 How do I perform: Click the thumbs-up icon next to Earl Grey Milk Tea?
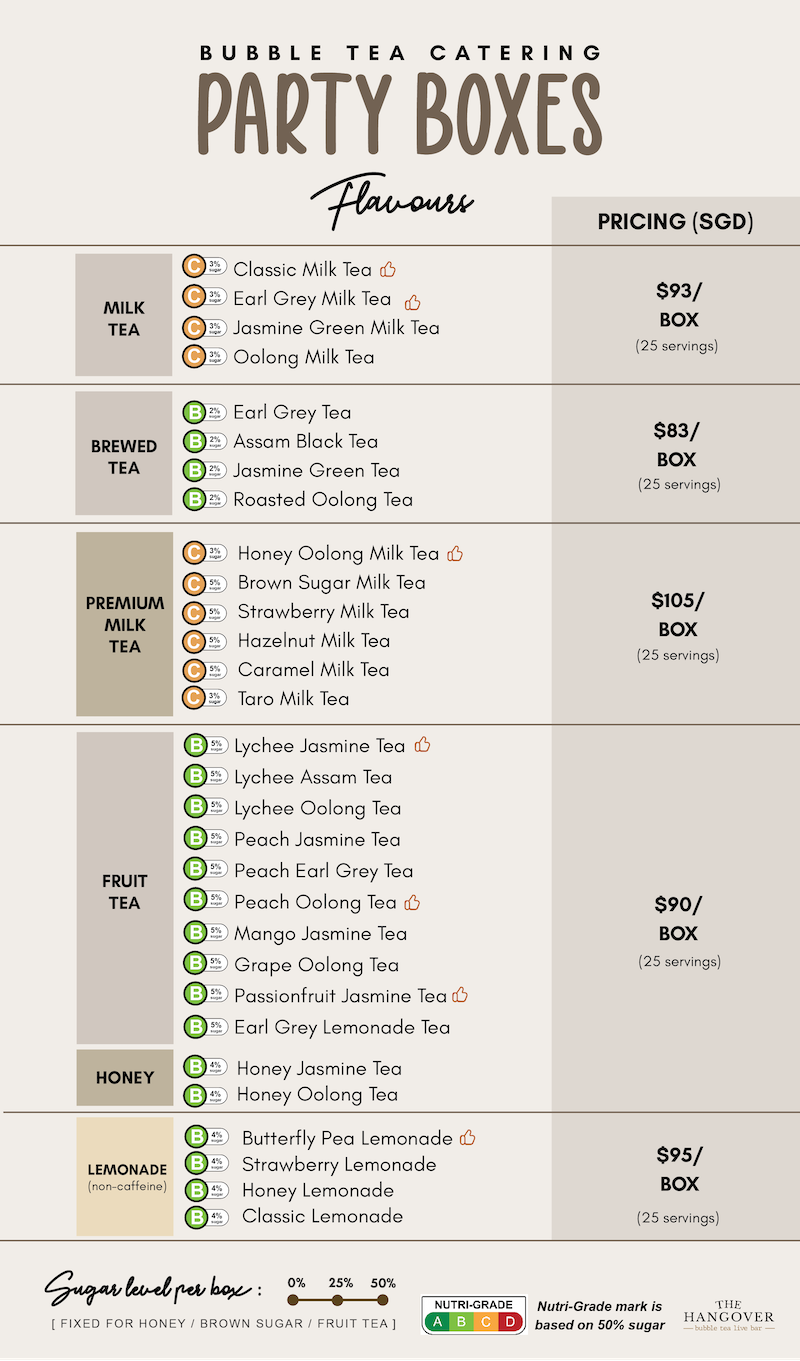413,302
